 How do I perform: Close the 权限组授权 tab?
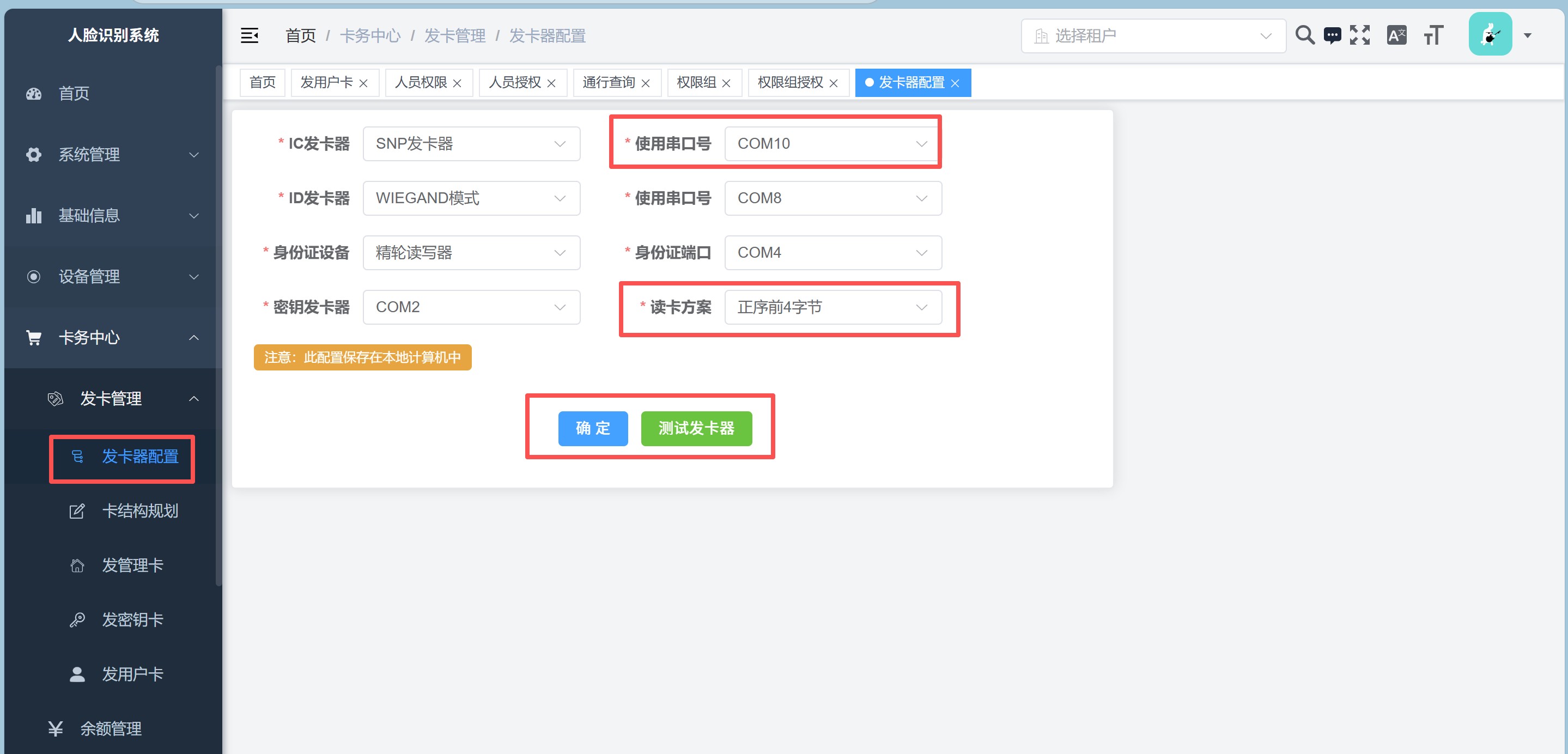pyautogui.click(x=833, y=83)
